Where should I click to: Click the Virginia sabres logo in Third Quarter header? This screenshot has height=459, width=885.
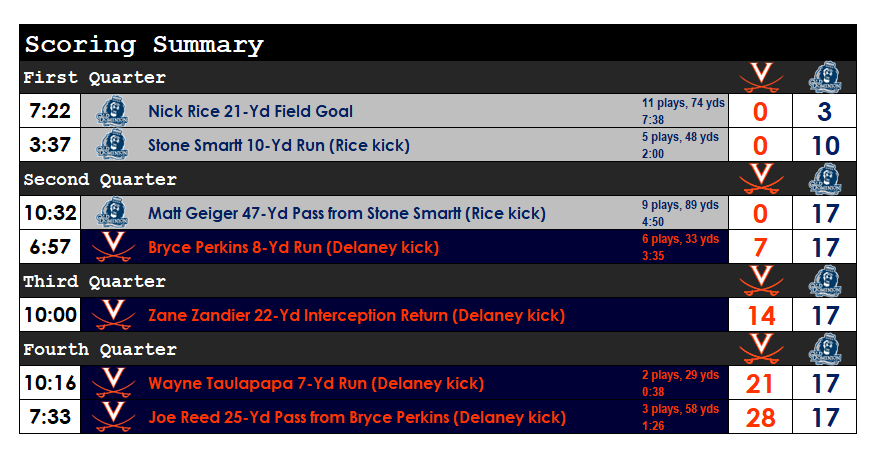(x=760, y=281)
